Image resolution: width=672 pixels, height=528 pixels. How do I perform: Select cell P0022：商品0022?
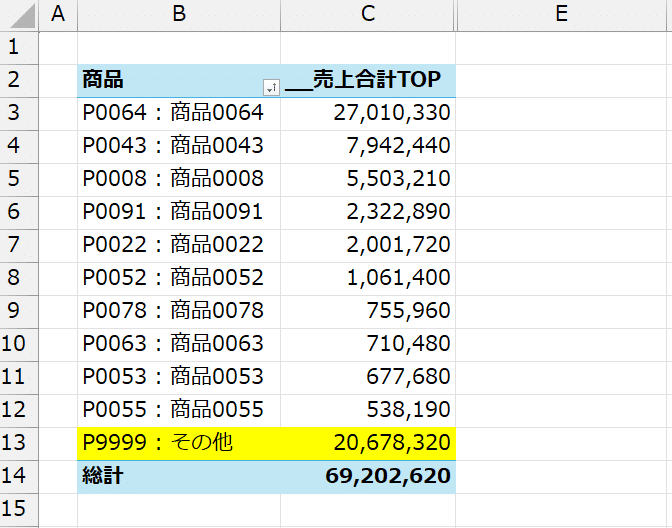point(179,246)
